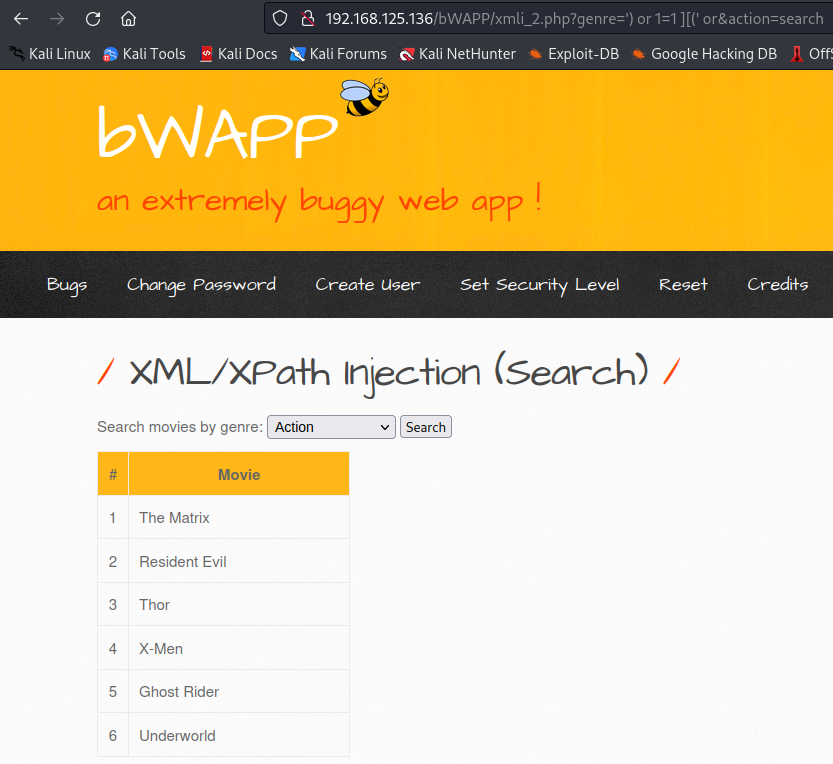
Task: Open the Kali NetHunter bookmark
Action: click(457, 54)
